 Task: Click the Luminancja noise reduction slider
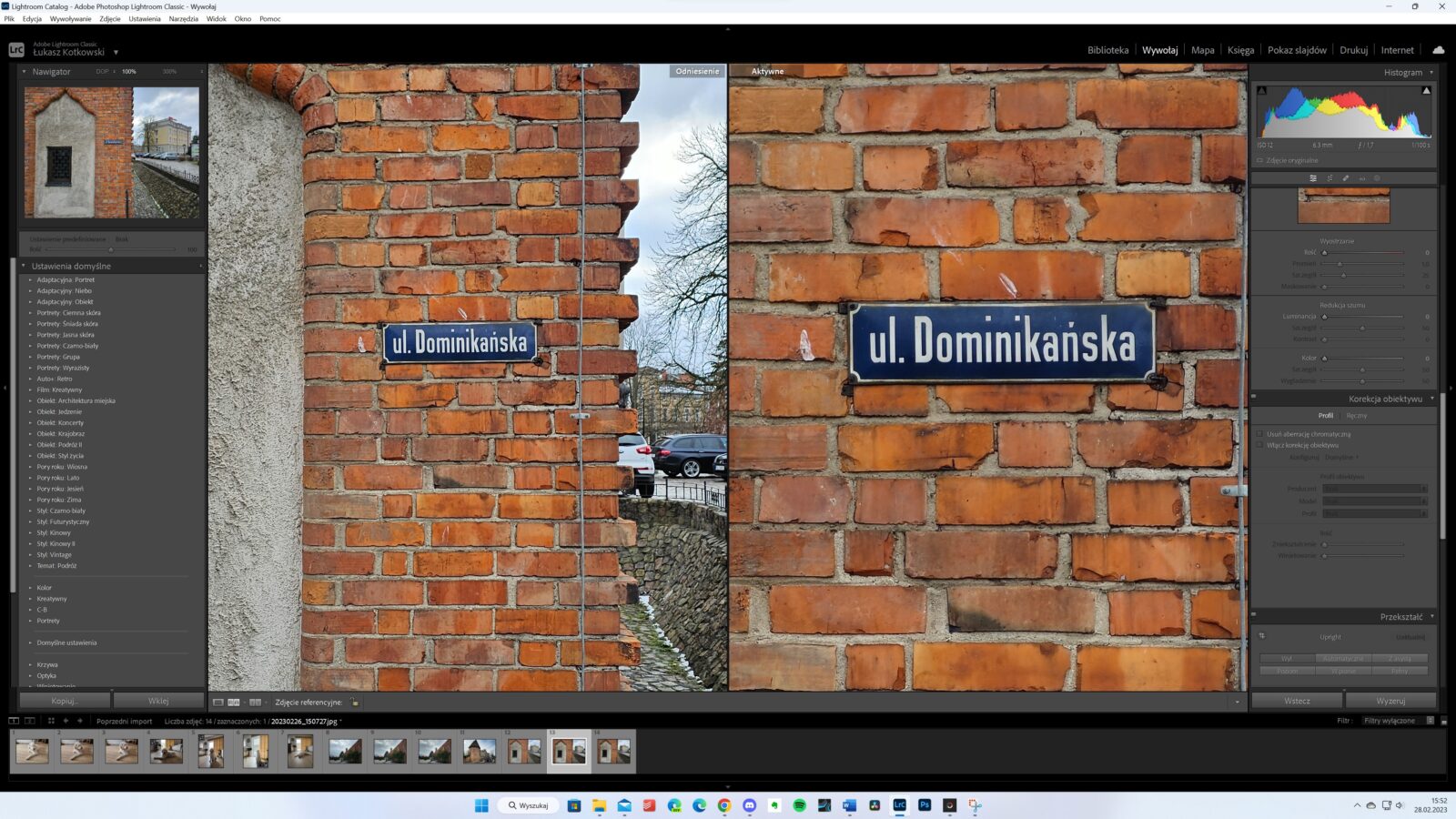[x=1362, y=317]
